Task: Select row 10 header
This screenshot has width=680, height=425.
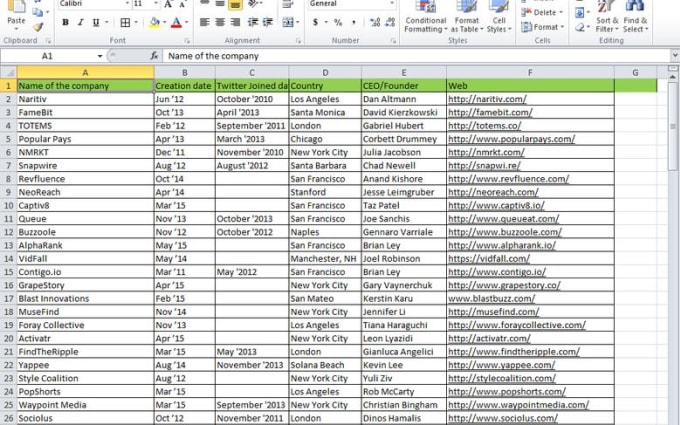Action: pos(8,205)
